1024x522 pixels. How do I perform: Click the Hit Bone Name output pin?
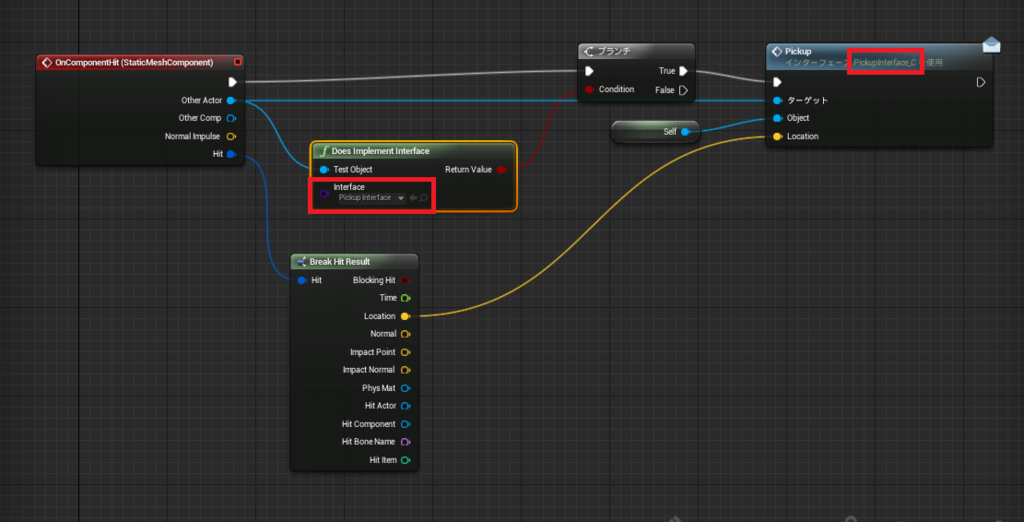pos(406,442)
